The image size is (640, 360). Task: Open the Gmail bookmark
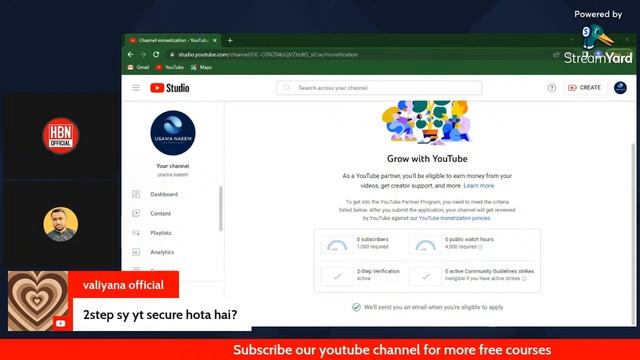coord(138,67)
